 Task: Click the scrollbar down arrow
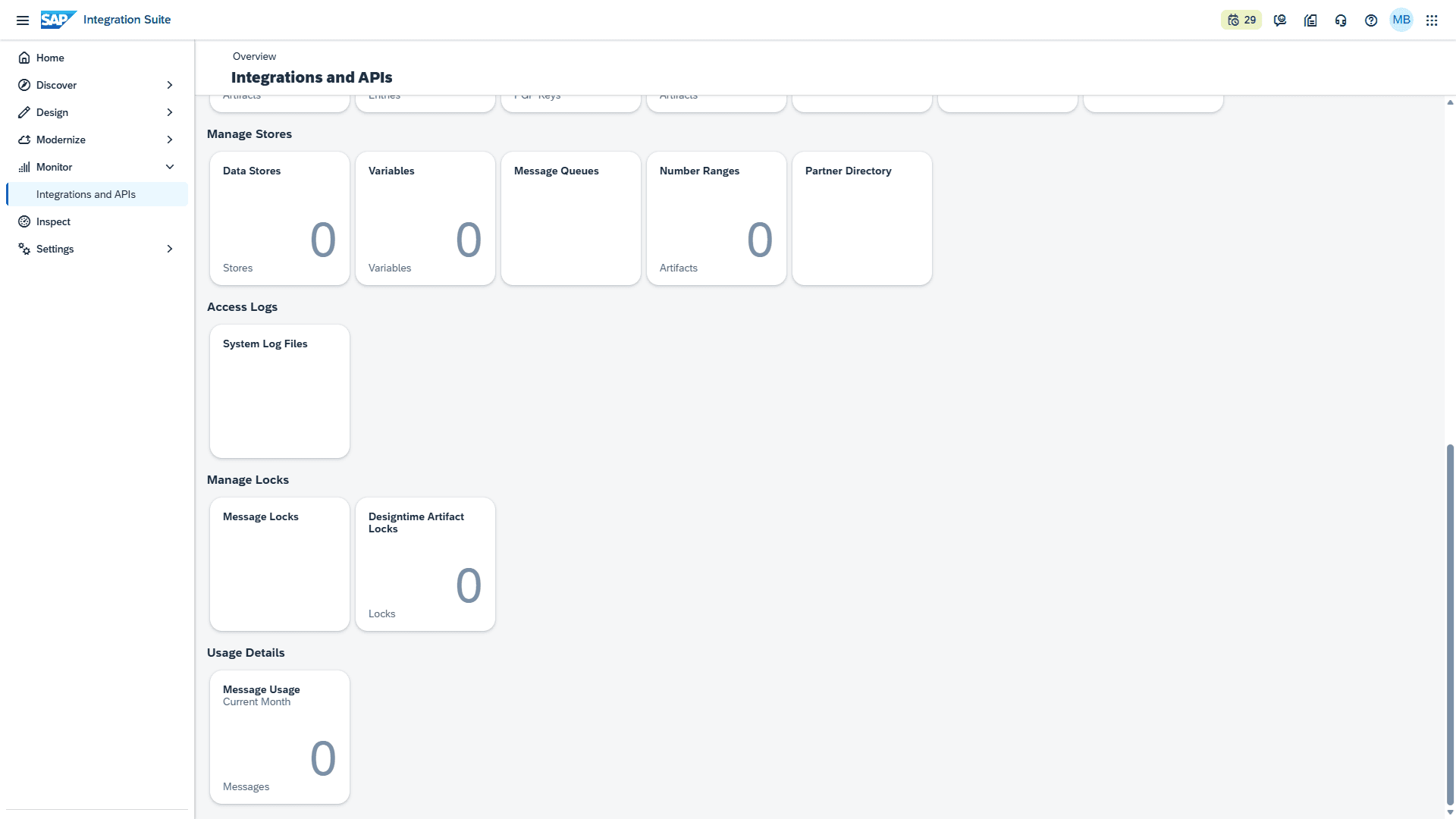click(1450, 812)
